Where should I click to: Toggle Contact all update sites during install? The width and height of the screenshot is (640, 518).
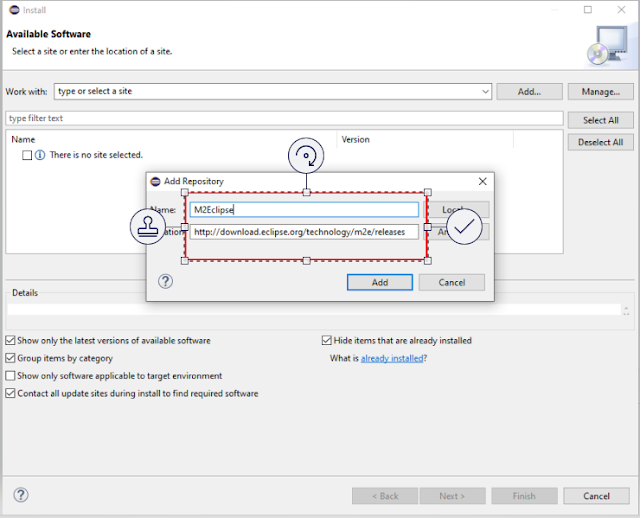(10, 393)
